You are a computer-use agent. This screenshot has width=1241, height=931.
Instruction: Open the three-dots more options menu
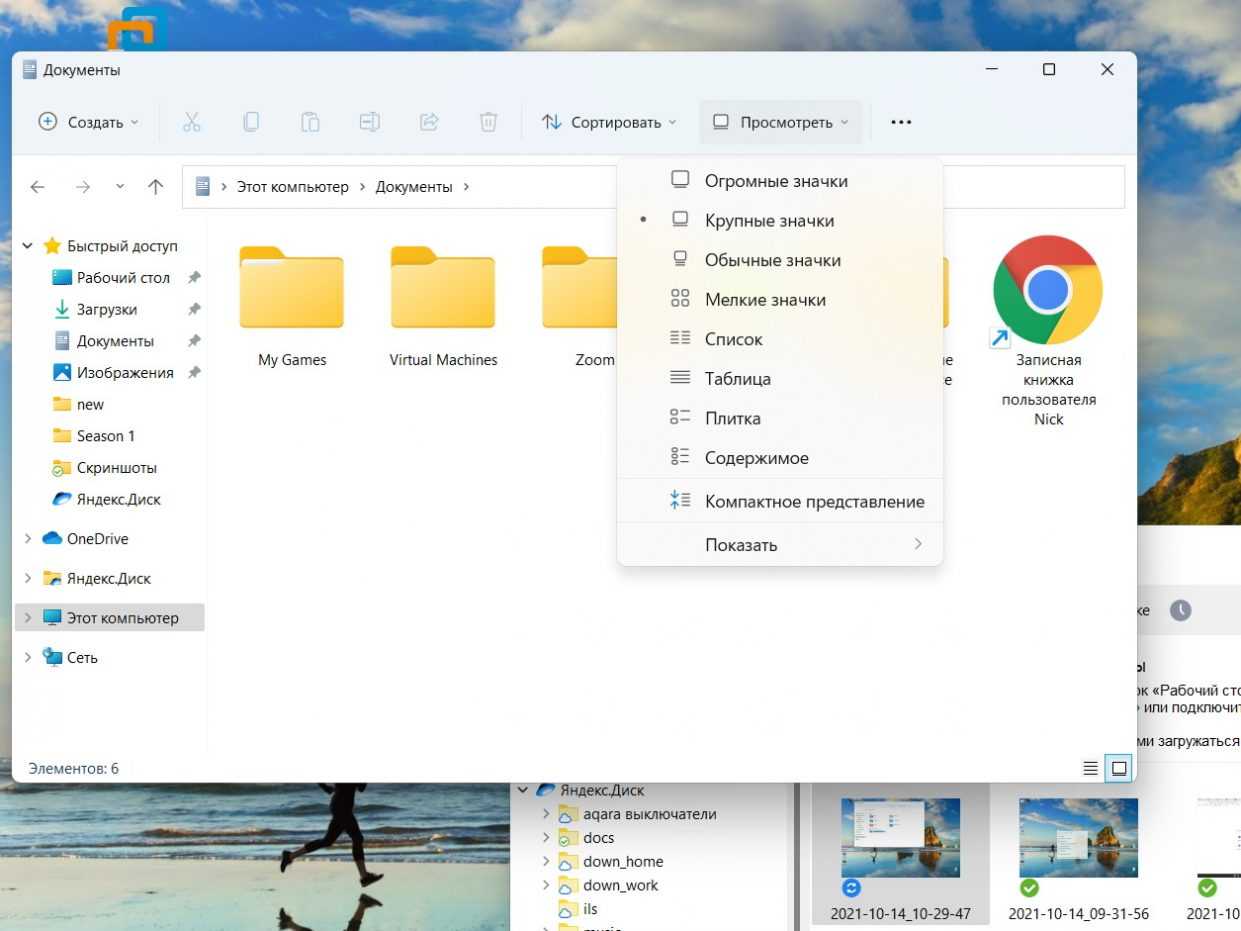click(901, 122)
